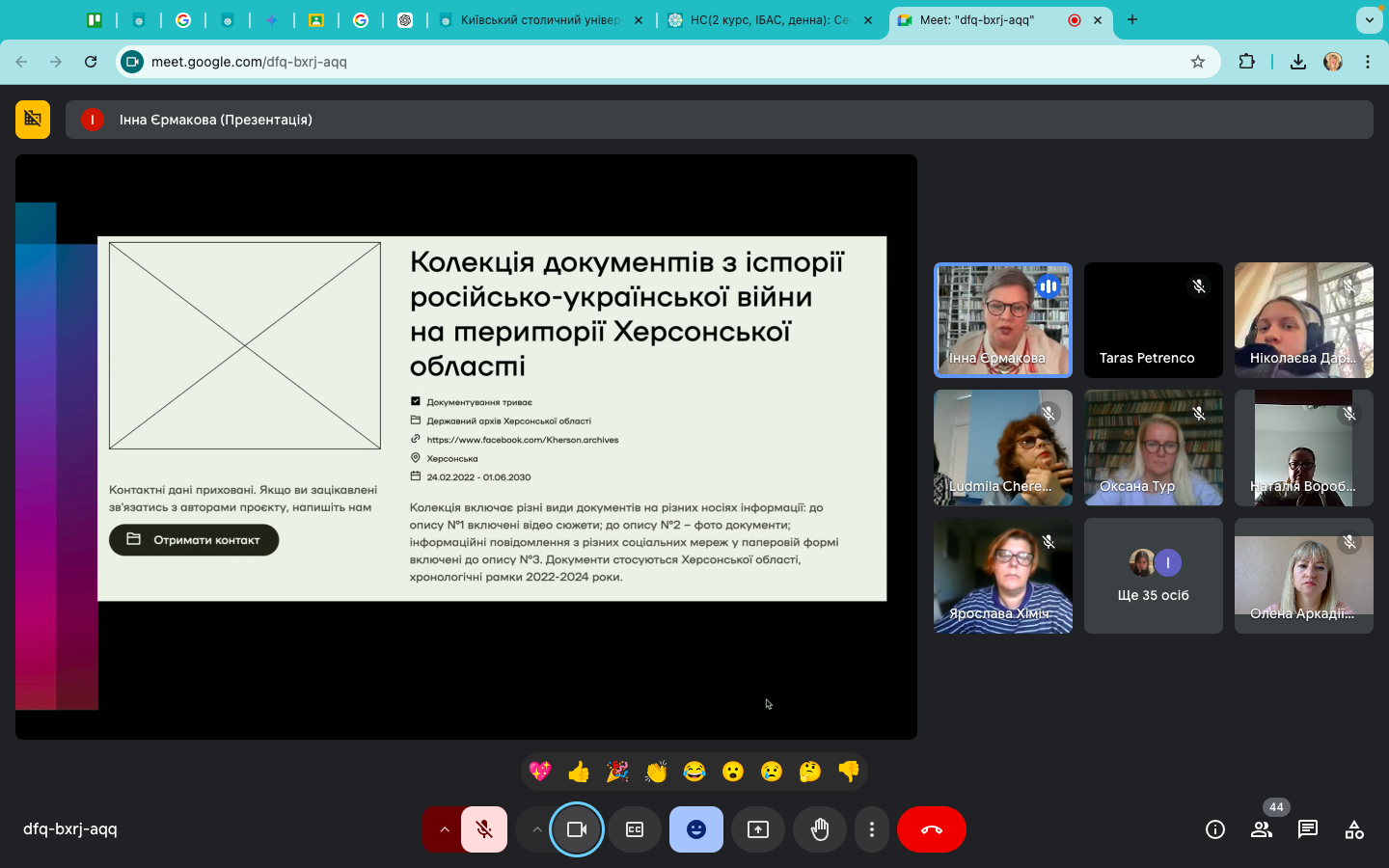Viewport: 1389px width, 868px height.
Task: Send the thumbs up reaction
Action: 579,772
